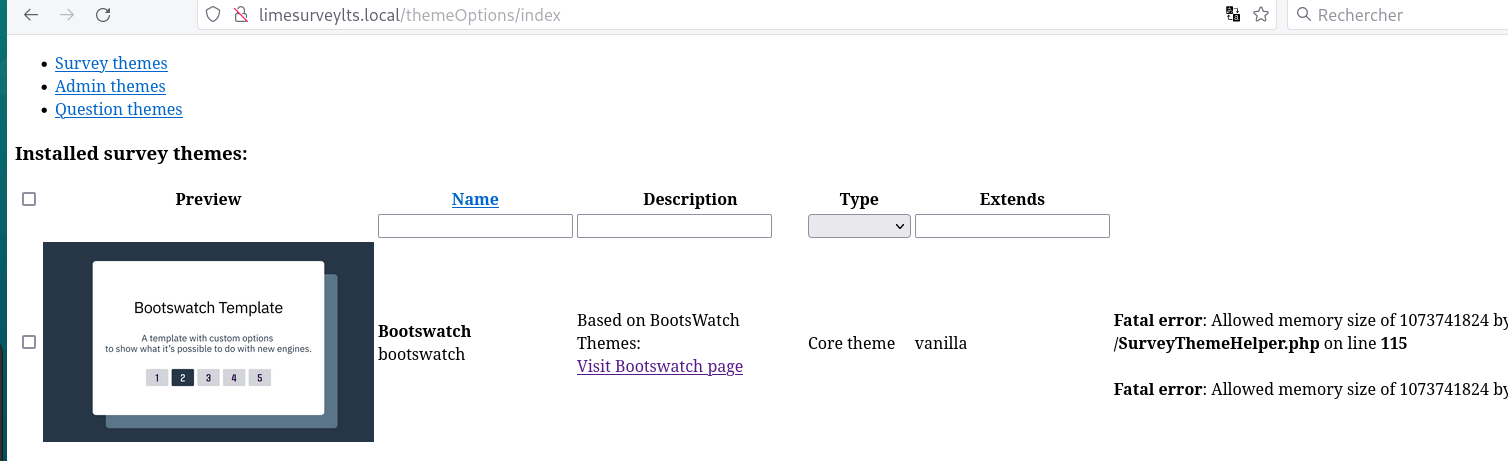The width and height of the screenshot is (1508, 461).
Task: Click the Extends filter input field
Action: pyautogui.click(x=1012, y=226)
